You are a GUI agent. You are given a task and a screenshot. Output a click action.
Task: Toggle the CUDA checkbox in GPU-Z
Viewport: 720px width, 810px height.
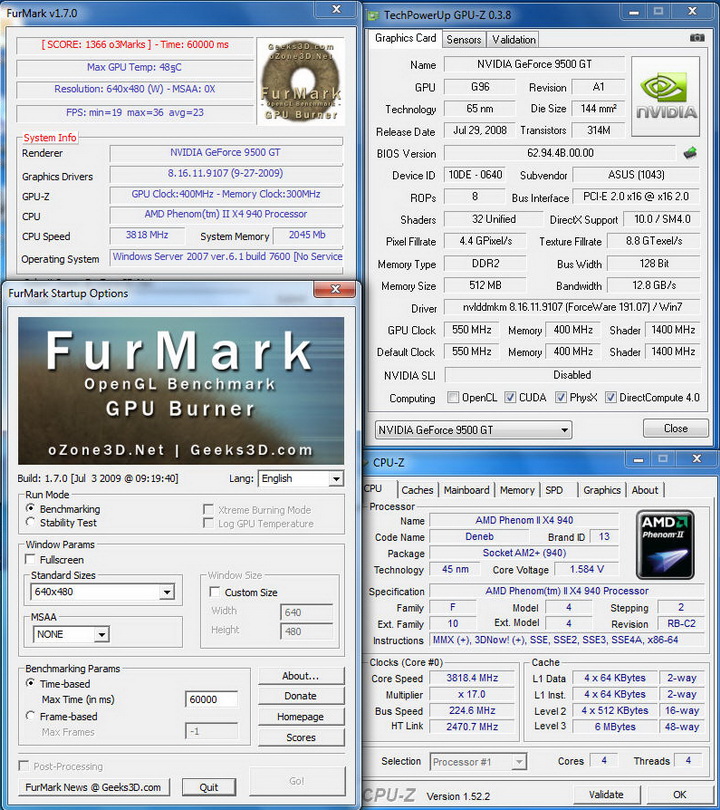point(510,397)
